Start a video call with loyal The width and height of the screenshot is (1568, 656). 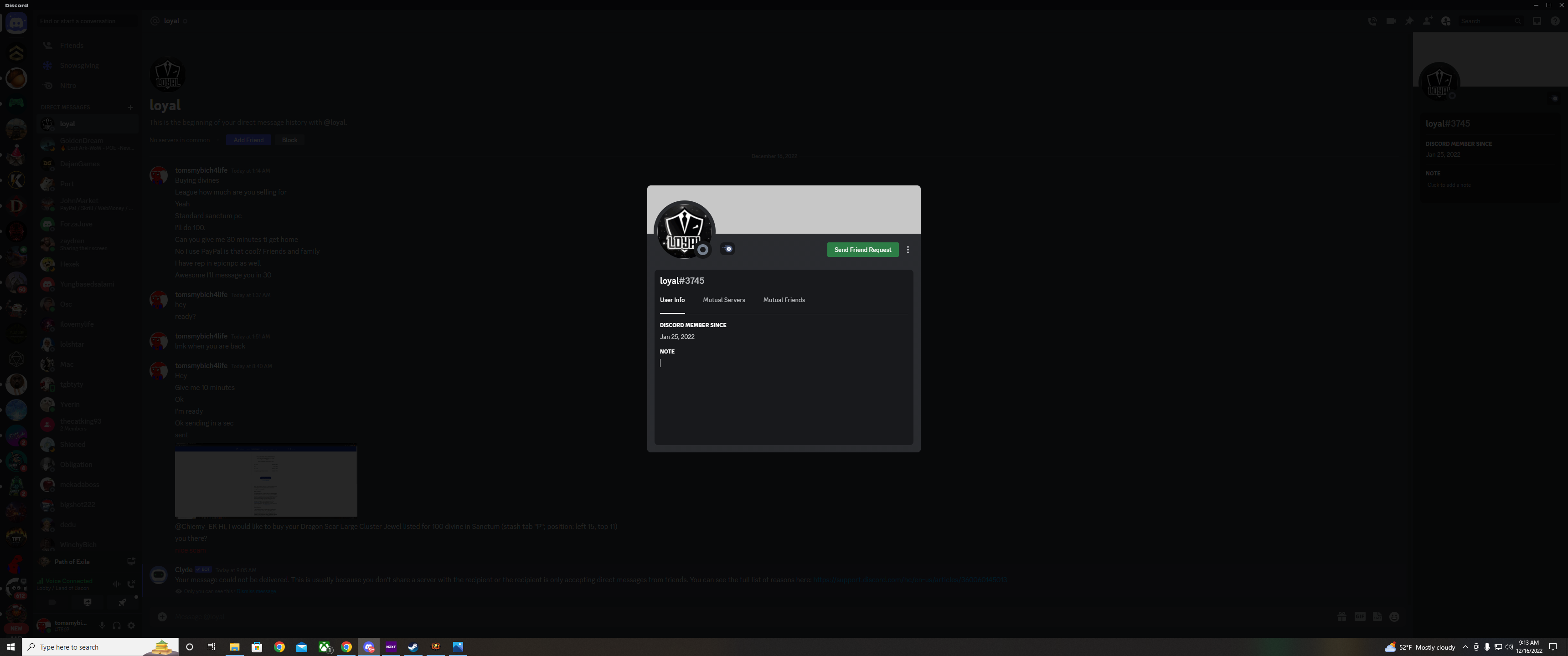tap(1391, 20)
